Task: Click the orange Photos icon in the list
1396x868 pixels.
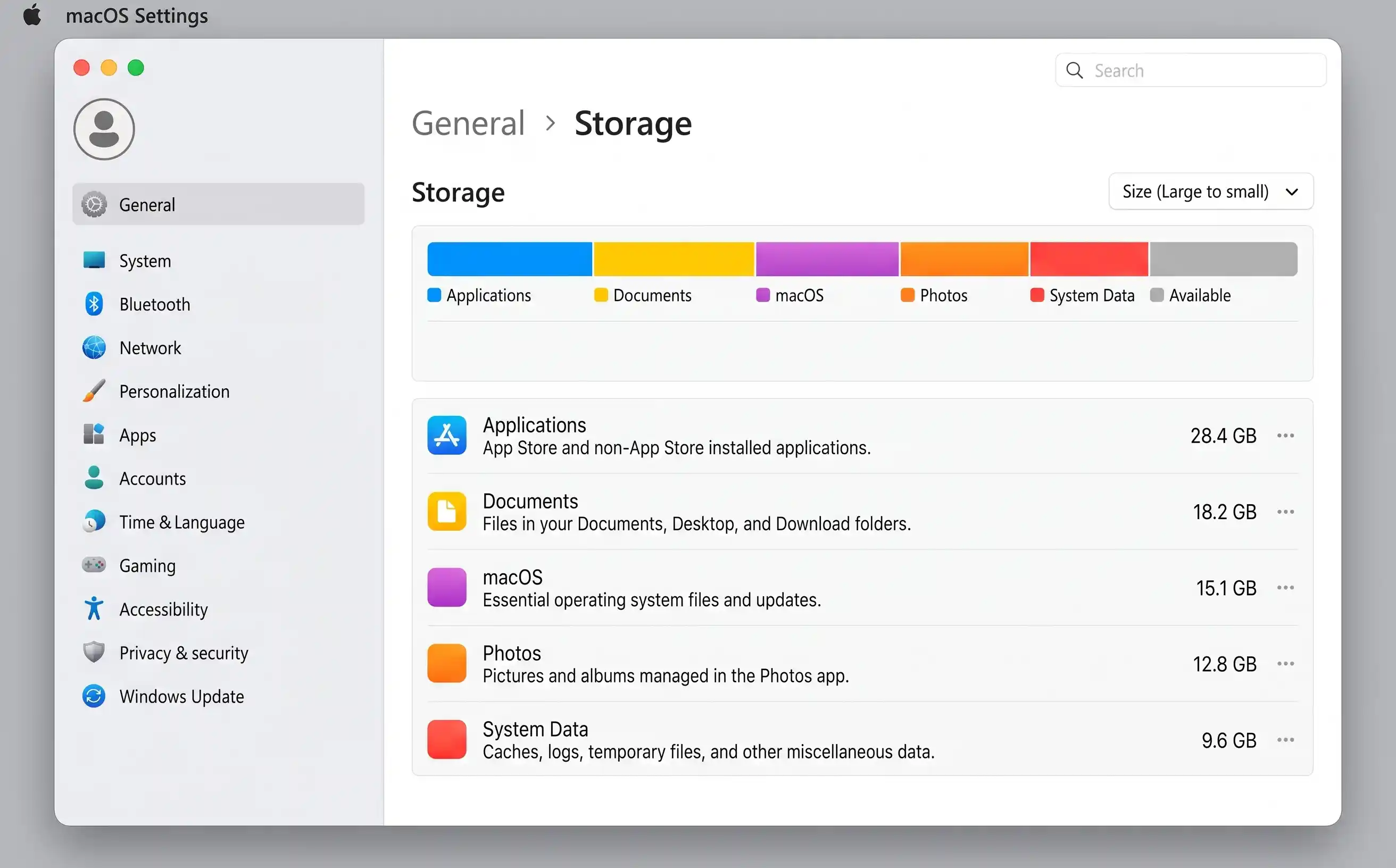Action: pos(447,663)
